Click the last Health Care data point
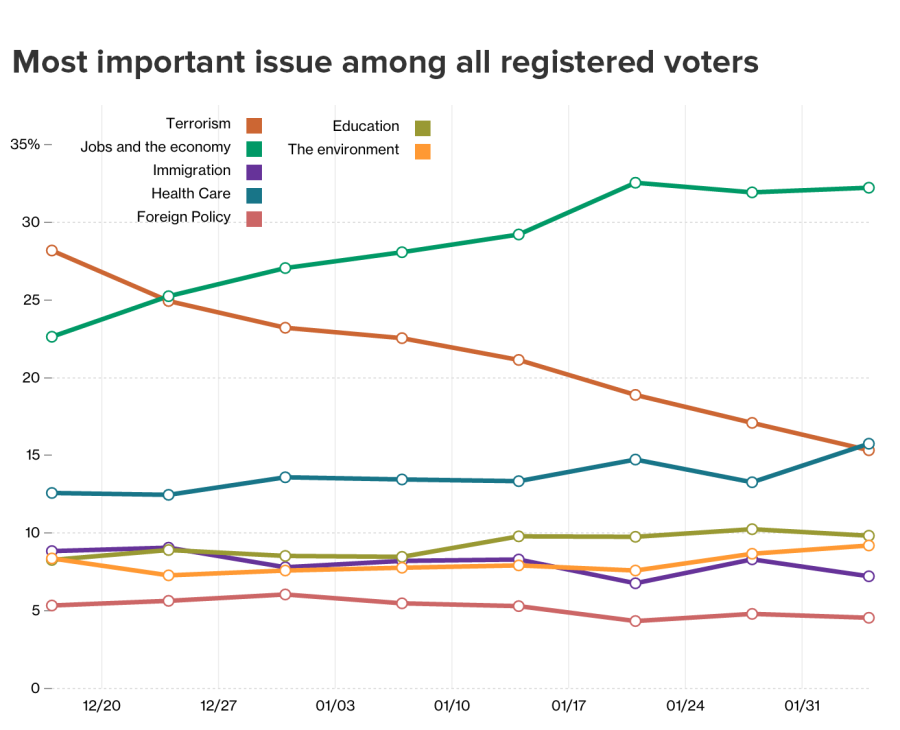900x730 pixels. click(869, 443)
